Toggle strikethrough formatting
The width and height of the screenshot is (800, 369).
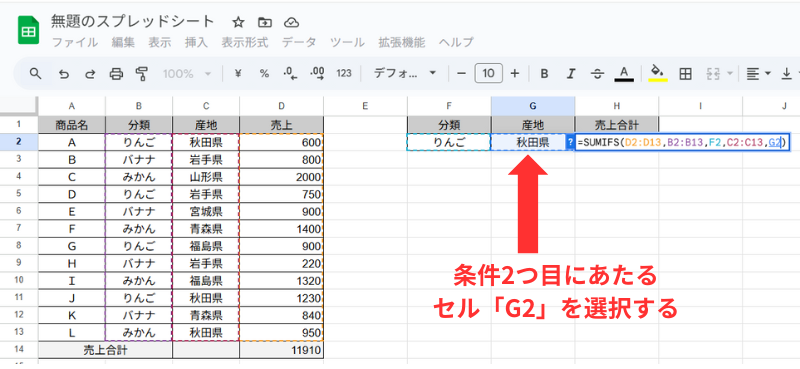pos(597,73)
